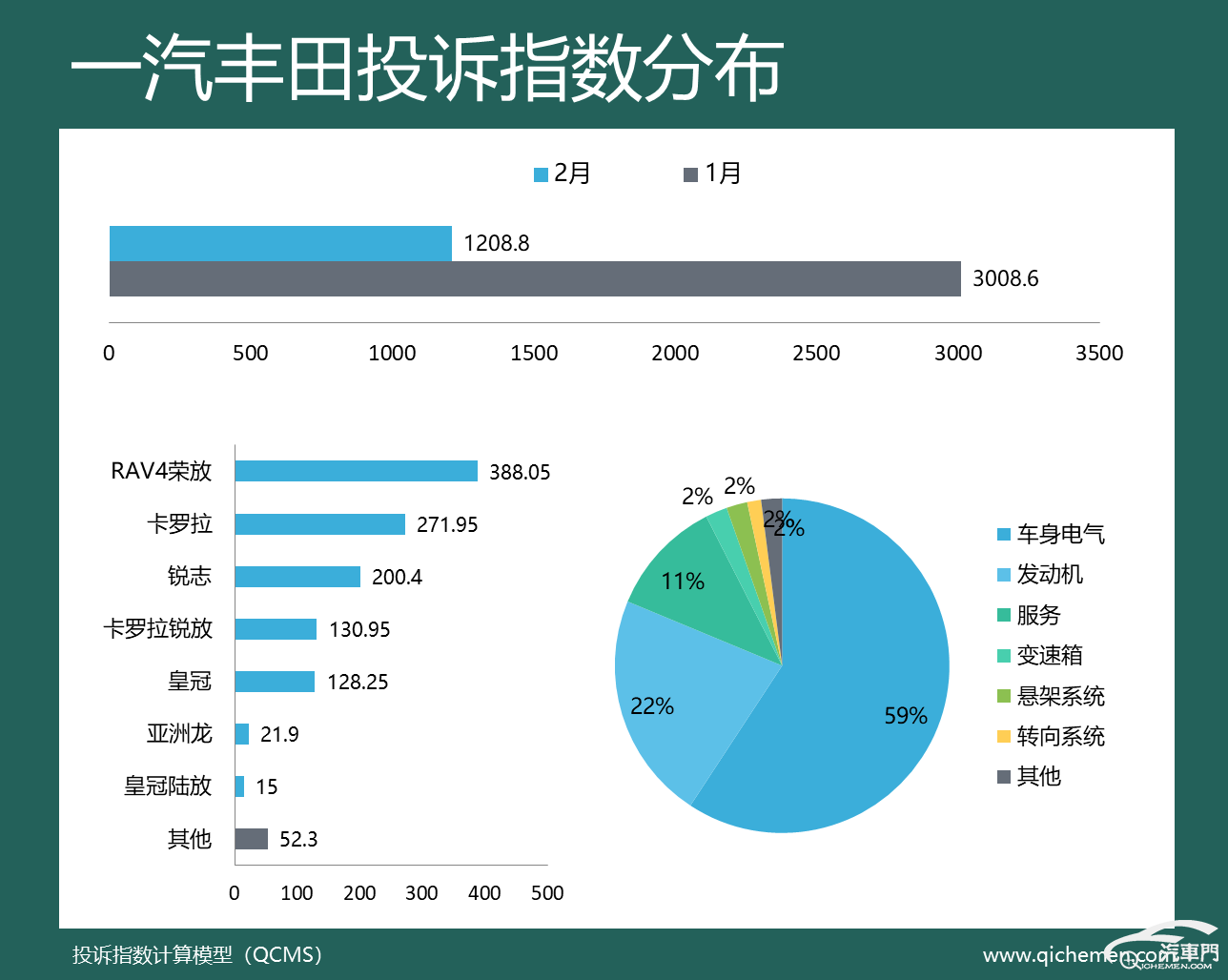Select the 皇冠 128.25 bar
1228x980 pixels.
click(275, 682)
